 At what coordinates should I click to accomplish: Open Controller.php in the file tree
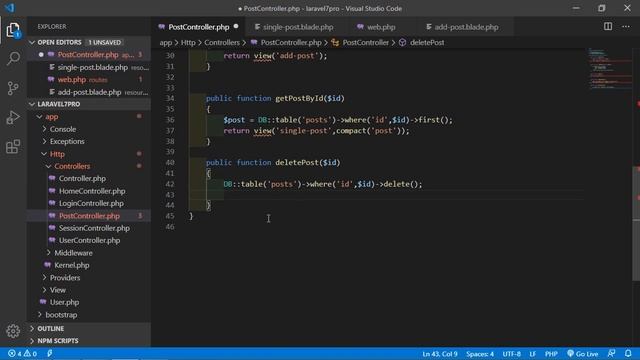coord(89,178)
